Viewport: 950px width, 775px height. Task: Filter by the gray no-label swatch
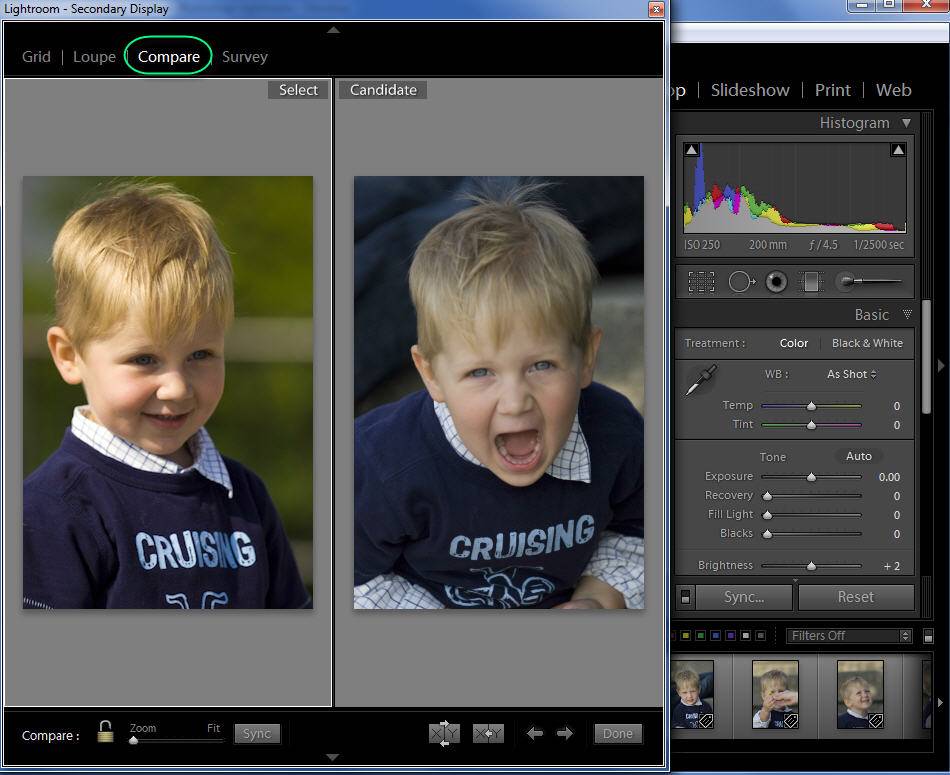click(761, 636)
